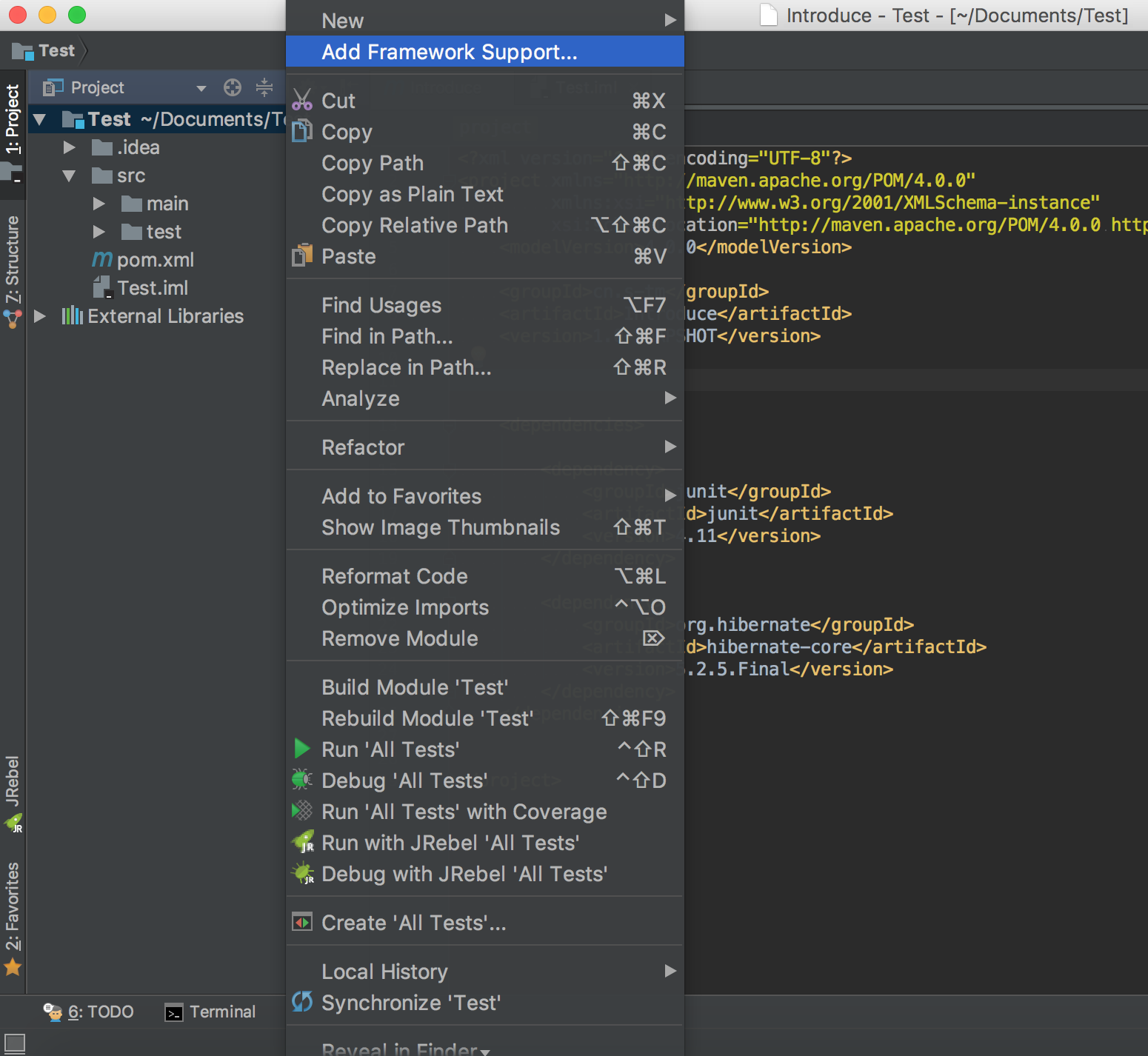Image resolution: width=1148 pixels, height=1056 pixels.
Task: Choose Copy Path from menu
Action: click(x=485, y=162)
